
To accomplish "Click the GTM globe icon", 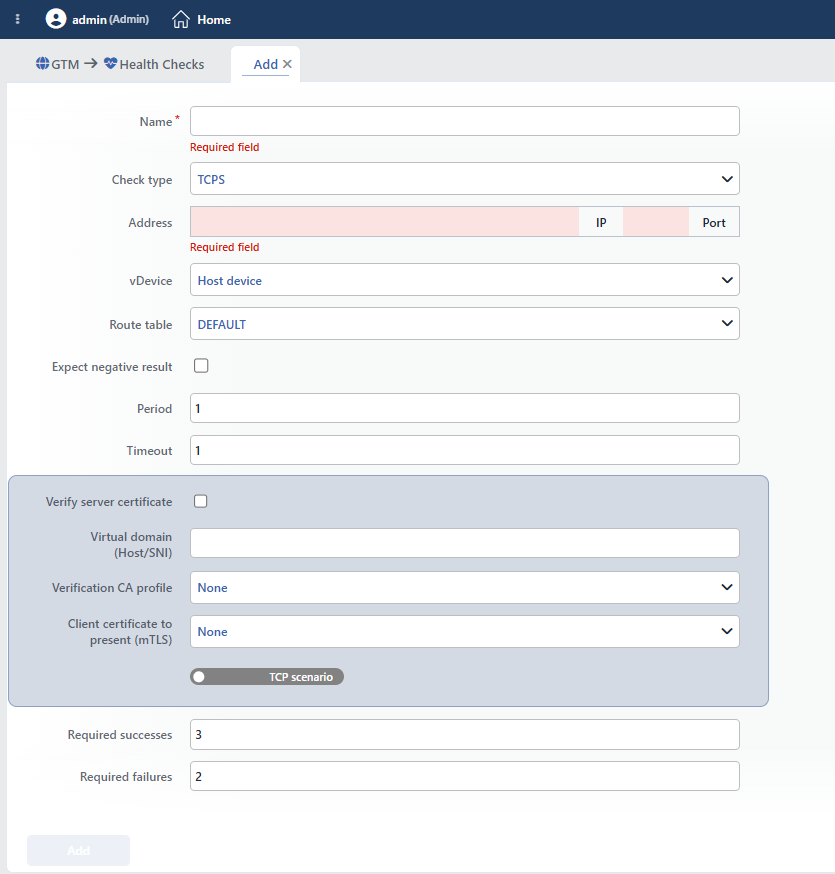I will [x=42, y=64].
